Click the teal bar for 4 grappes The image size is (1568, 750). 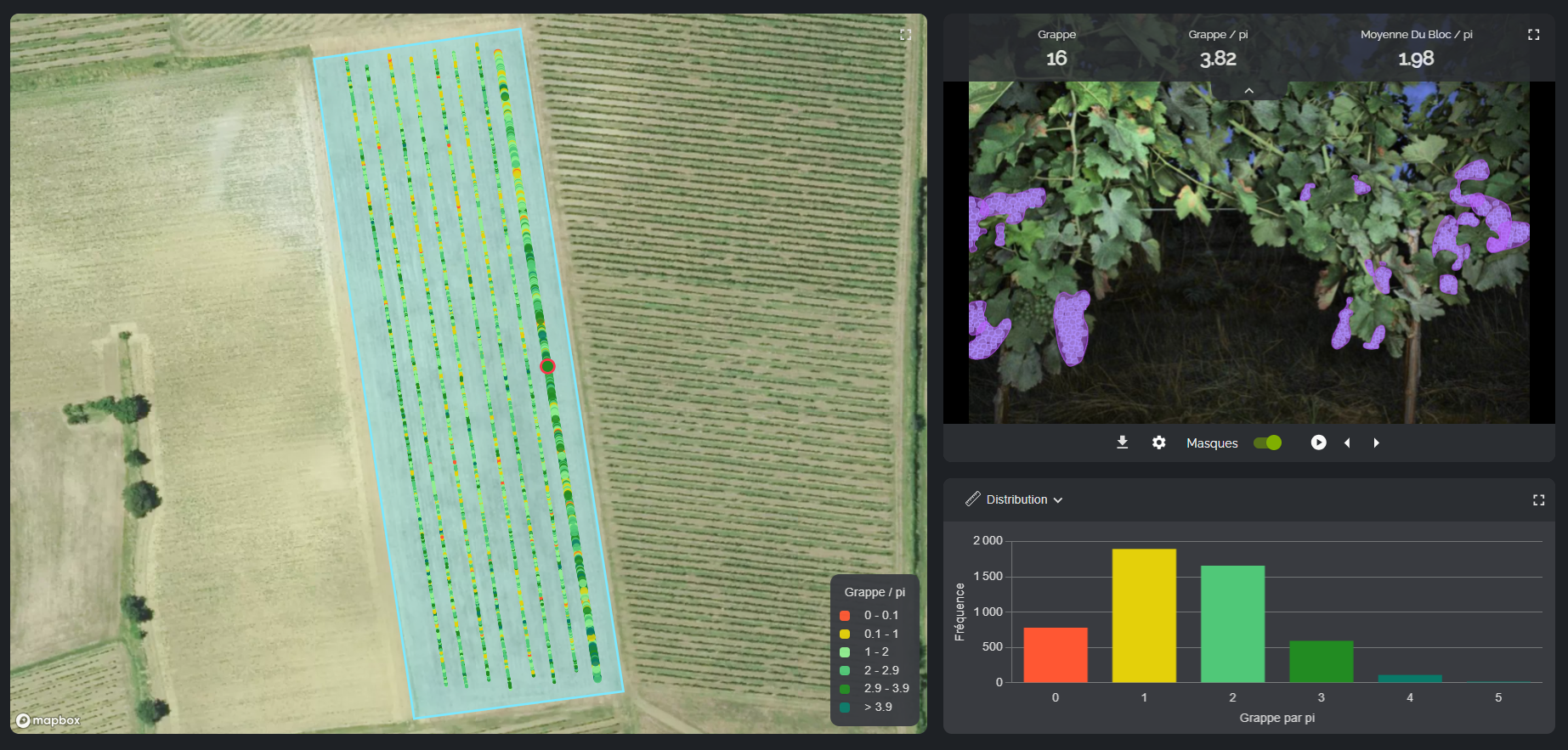point(1410,679)
